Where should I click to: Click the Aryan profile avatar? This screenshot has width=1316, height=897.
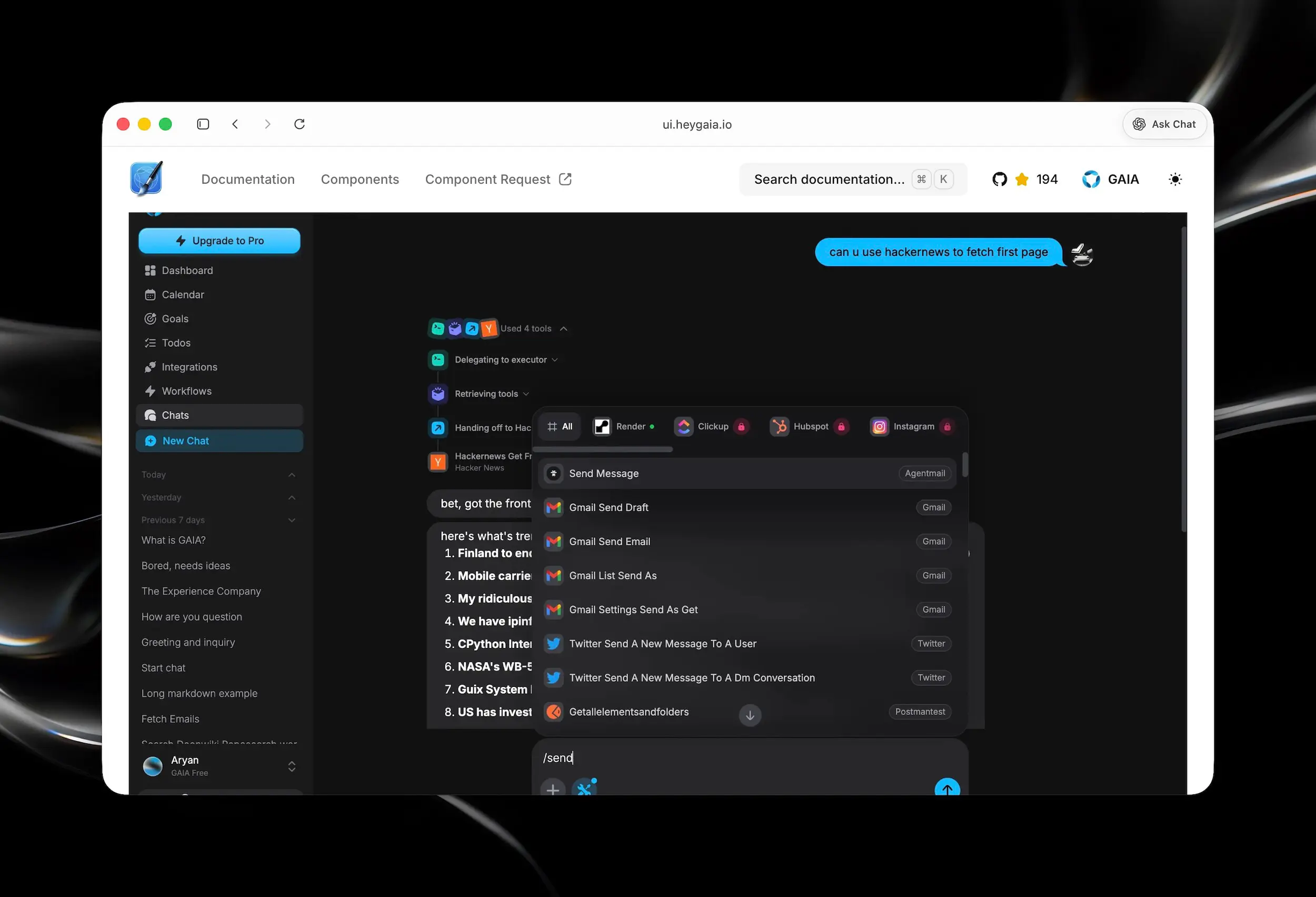(152, 765)
